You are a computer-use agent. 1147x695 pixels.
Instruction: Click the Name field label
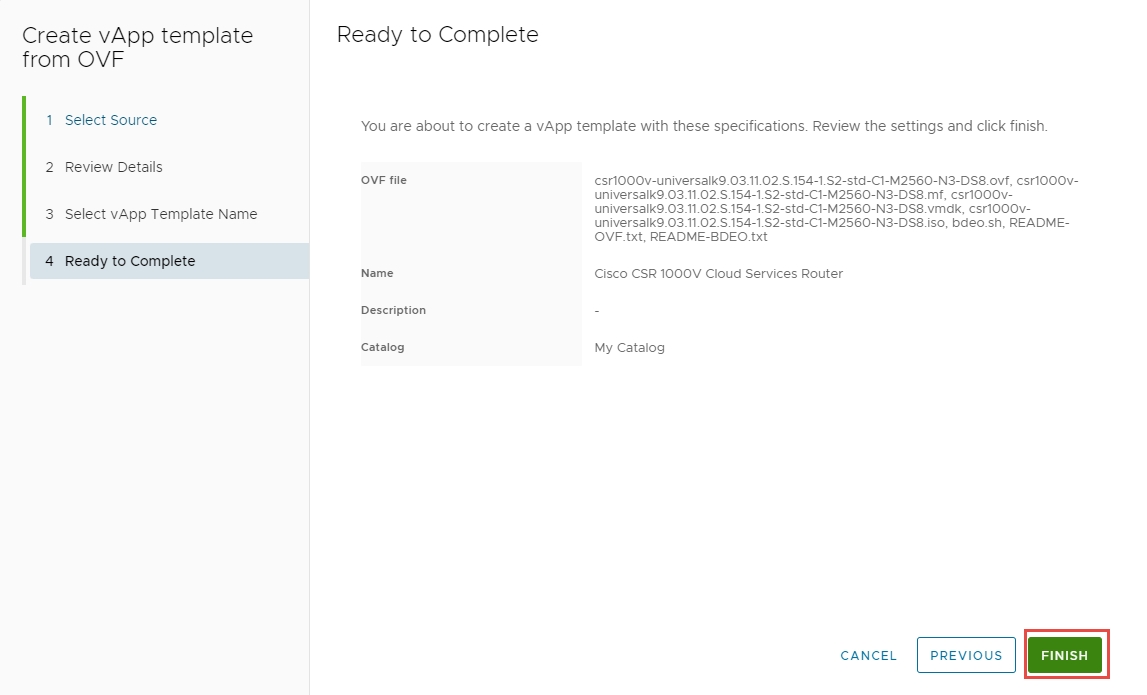pyautogui.click(x=377, y=273)
